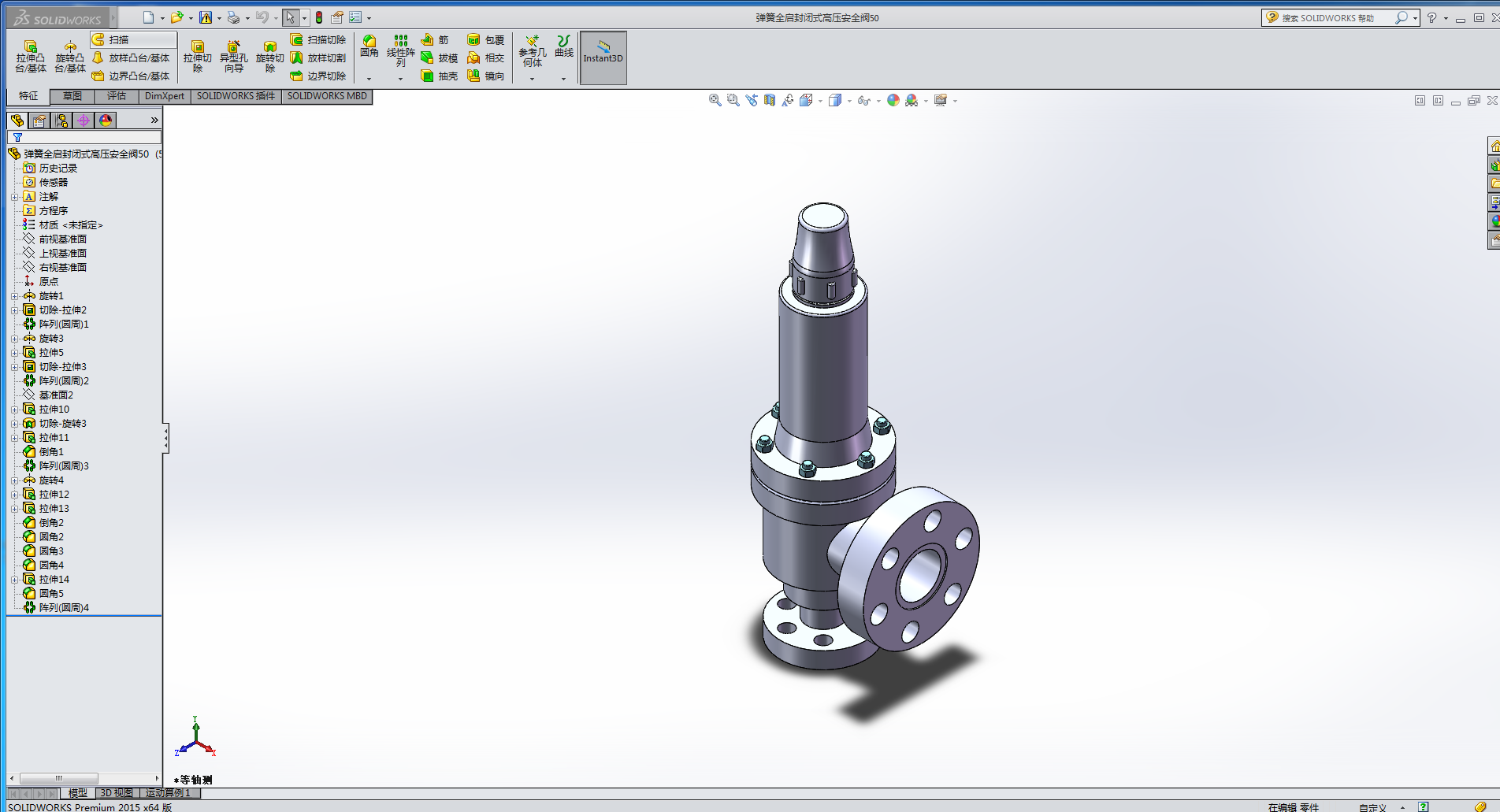Click the 拉伸凸台/基体 extrude boss tool

[x=31, y=57]
